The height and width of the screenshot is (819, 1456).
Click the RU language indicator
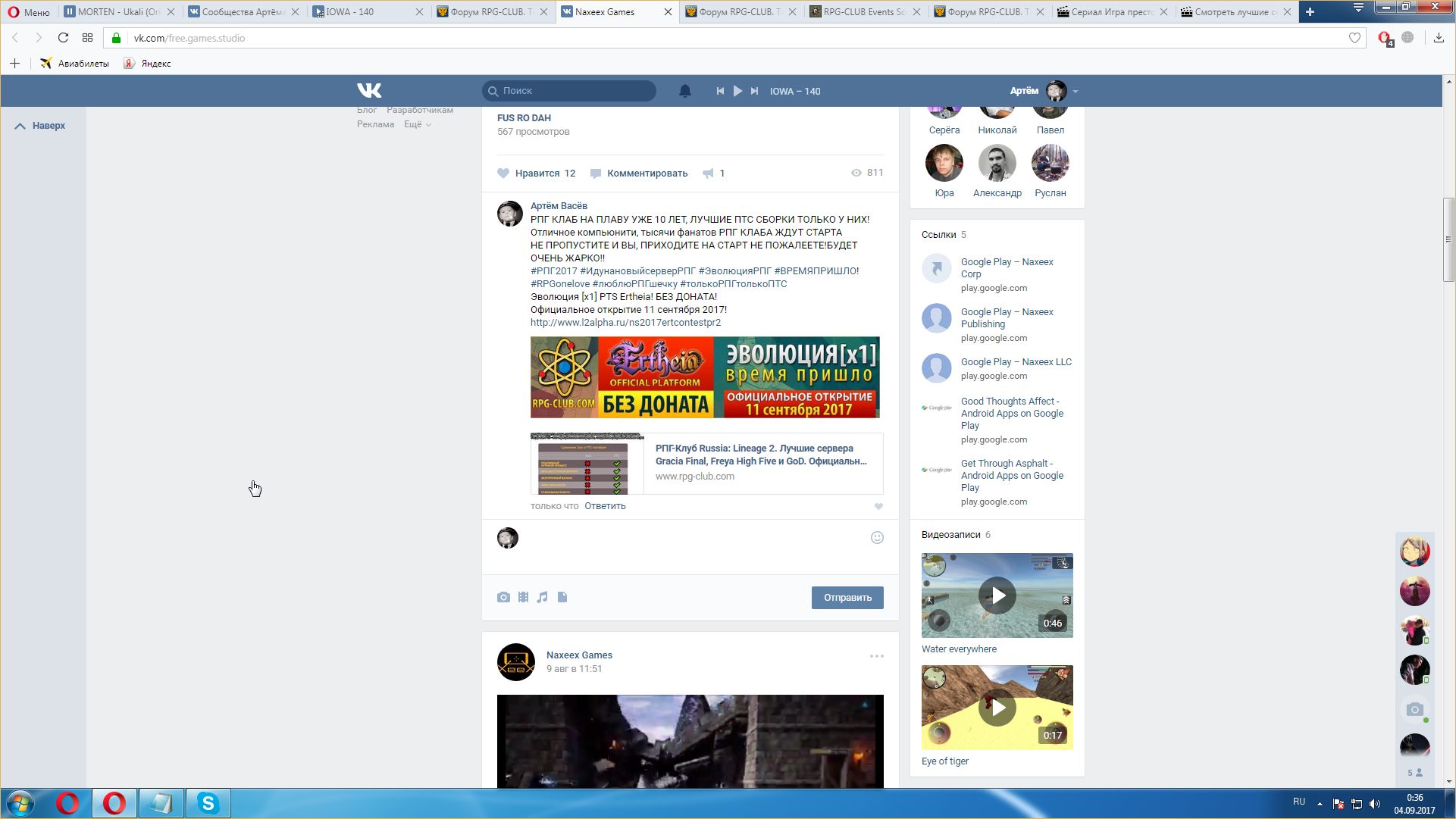(1299, 802)
